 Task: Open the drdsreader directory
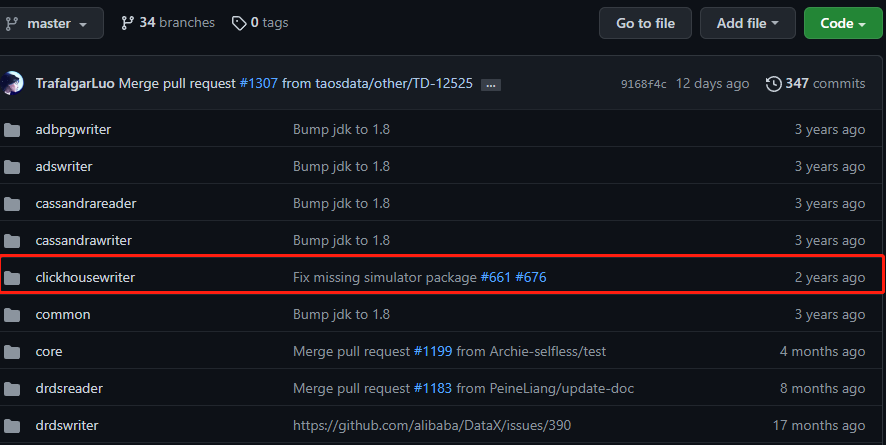coord(69,389)
